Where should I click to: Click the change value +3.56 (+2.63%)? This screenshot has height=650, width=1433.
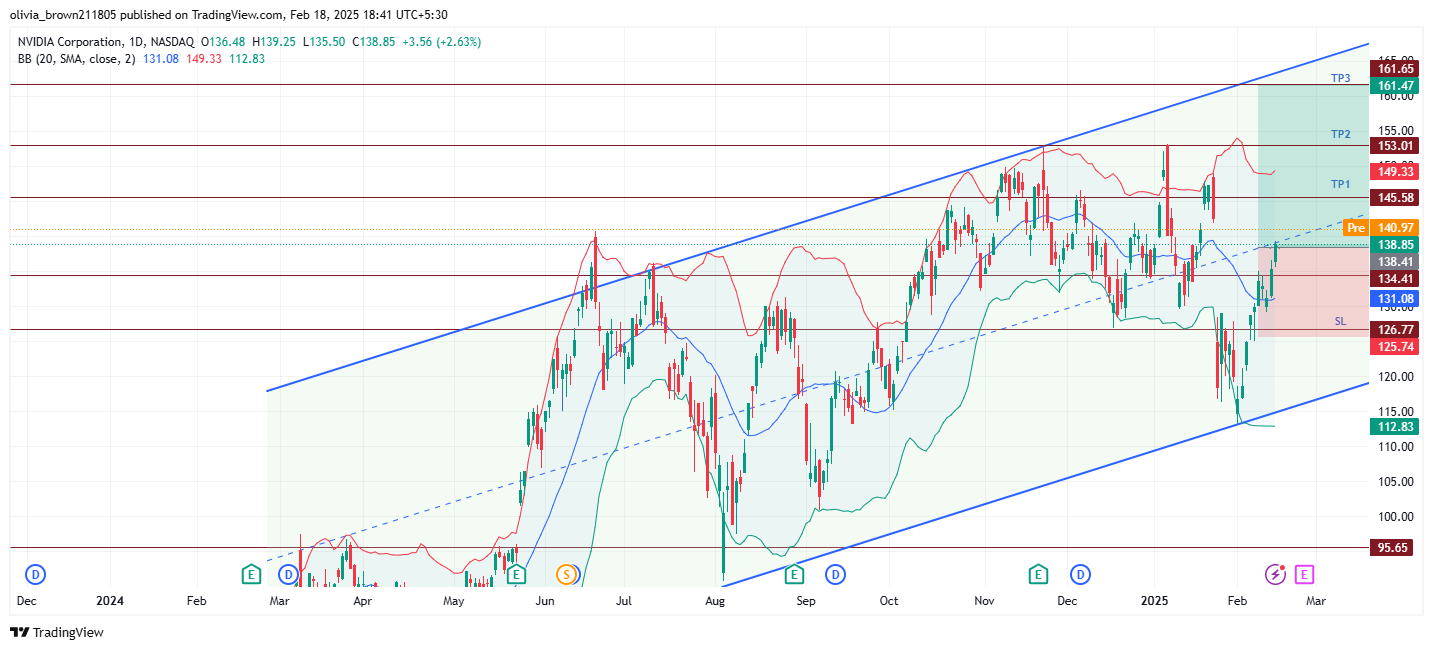441,42
